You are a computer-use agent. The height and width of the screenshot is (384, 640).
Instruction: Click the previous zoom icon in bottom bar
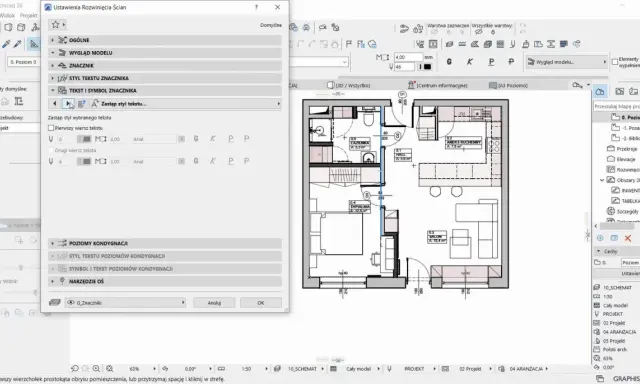75,368
